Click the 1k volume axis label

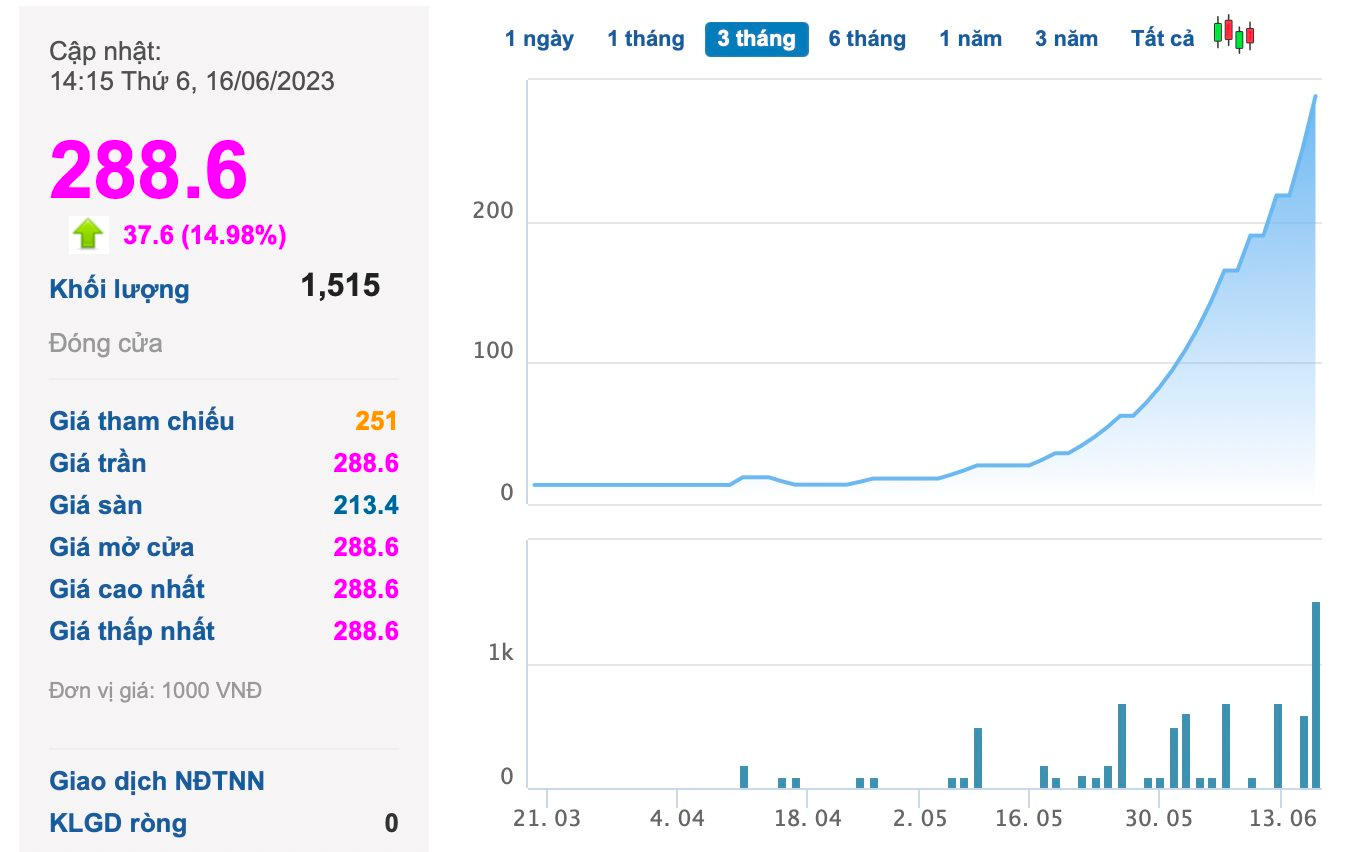(x=500, y=654)
